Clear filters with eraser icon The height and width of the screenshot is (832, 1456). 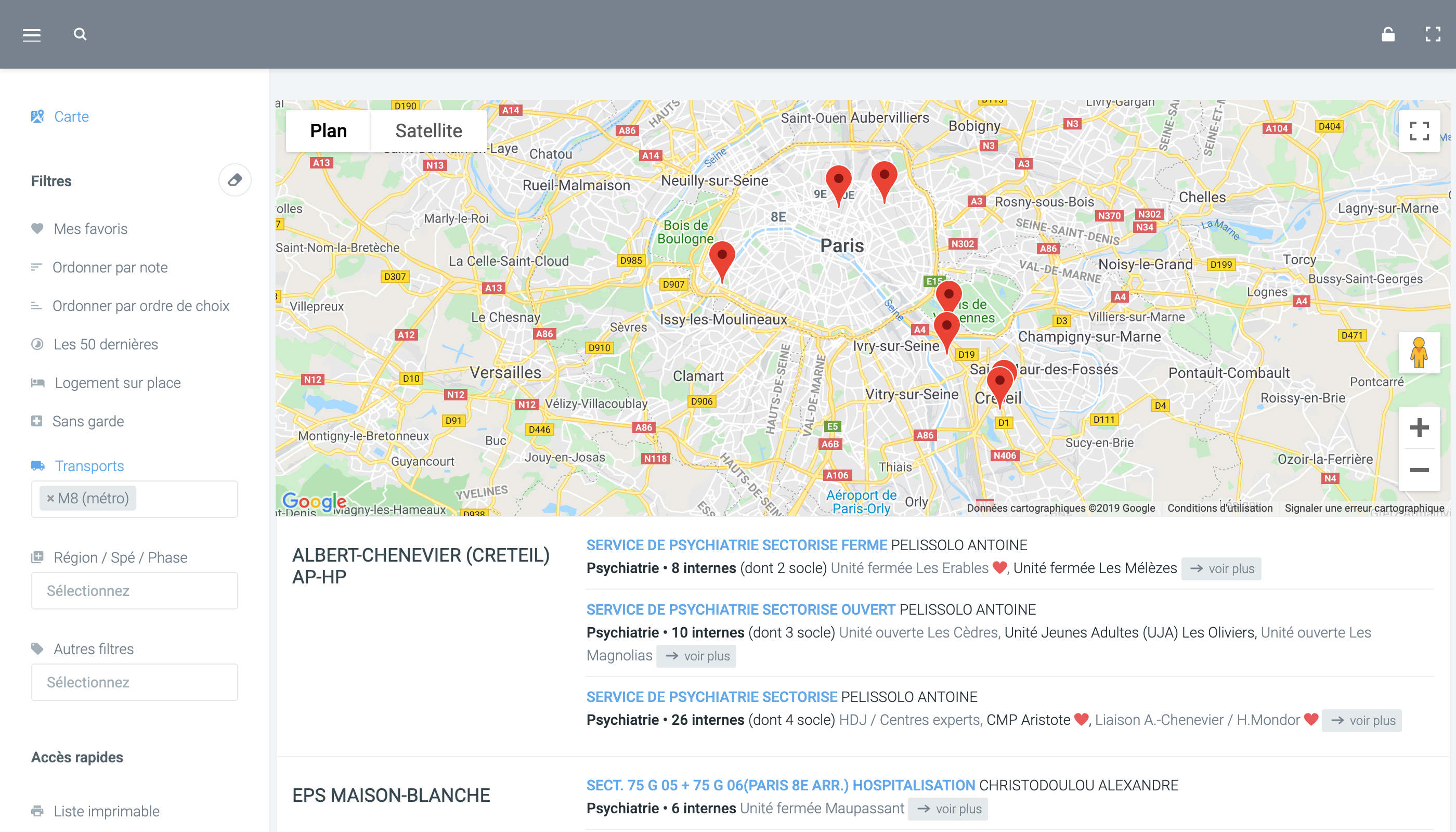235,180
